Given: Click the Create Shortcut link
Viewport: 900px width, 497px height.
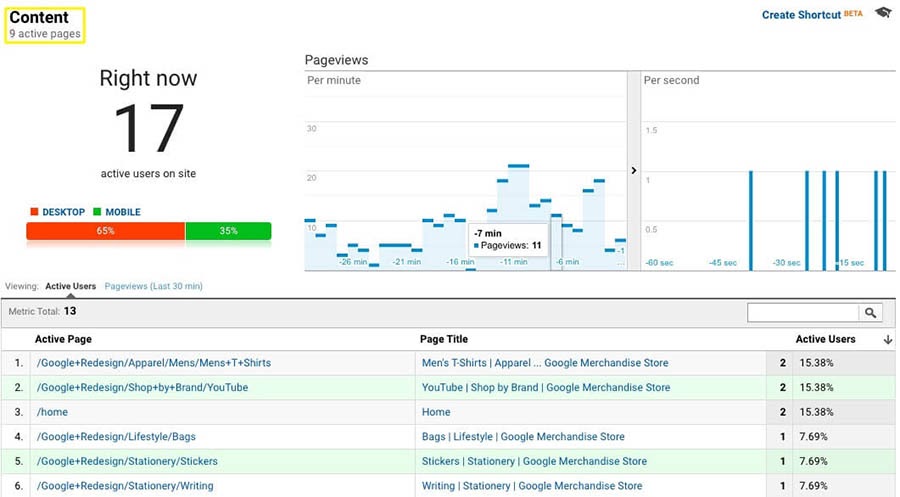Looking at the screenshot, I should click(801, 15).
